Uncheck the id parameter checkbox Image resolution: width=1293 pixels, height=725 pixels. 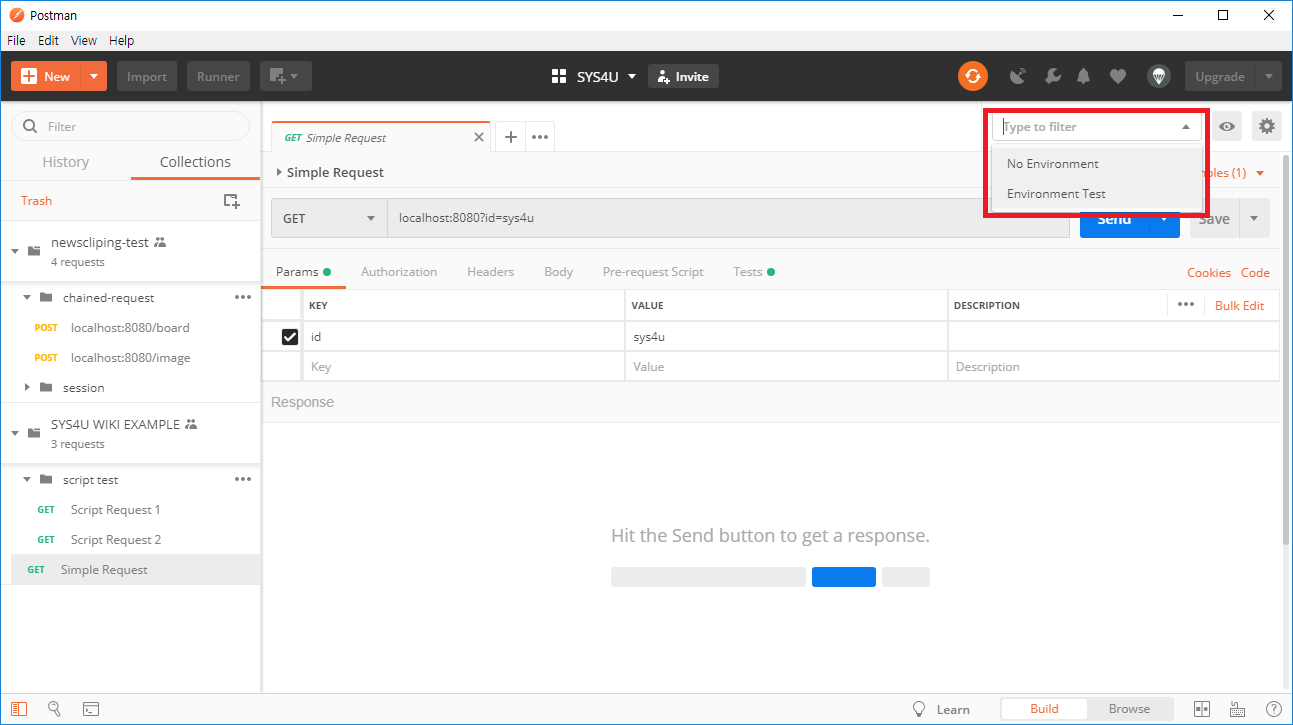pyautogui.click(x=290, y=337)
